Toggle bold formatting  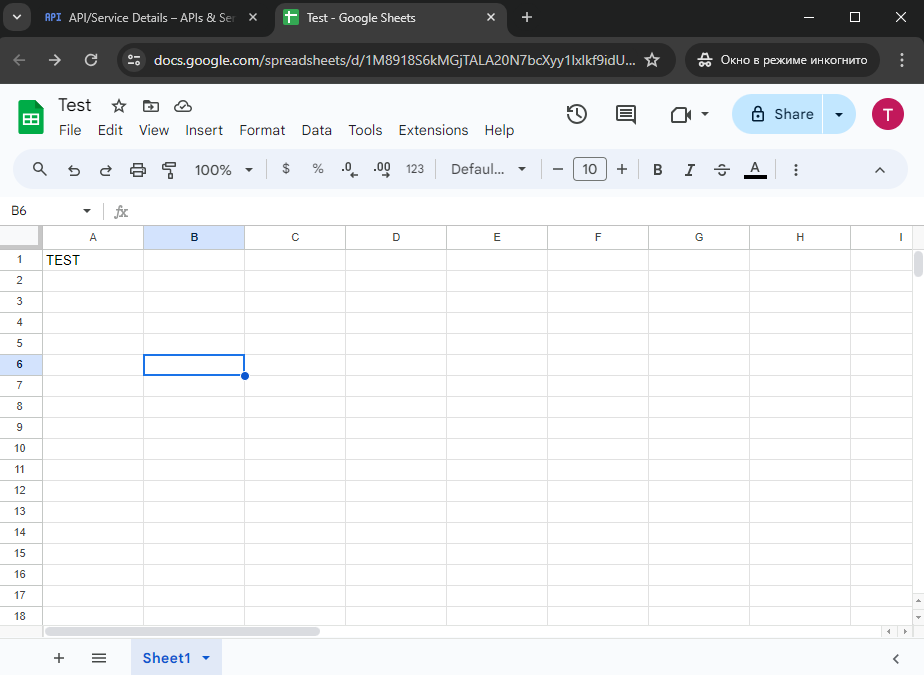click(658, 170)
